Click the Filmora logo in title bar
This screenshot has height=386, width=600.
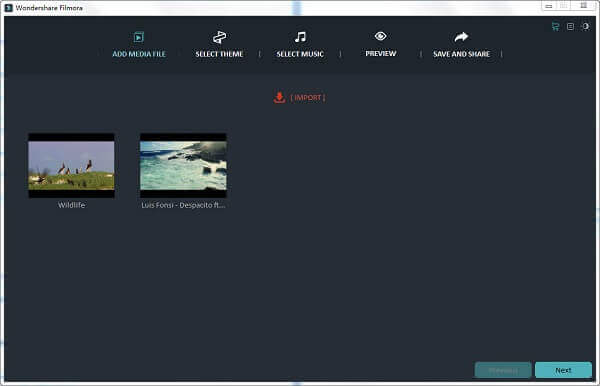pos(8,8)
